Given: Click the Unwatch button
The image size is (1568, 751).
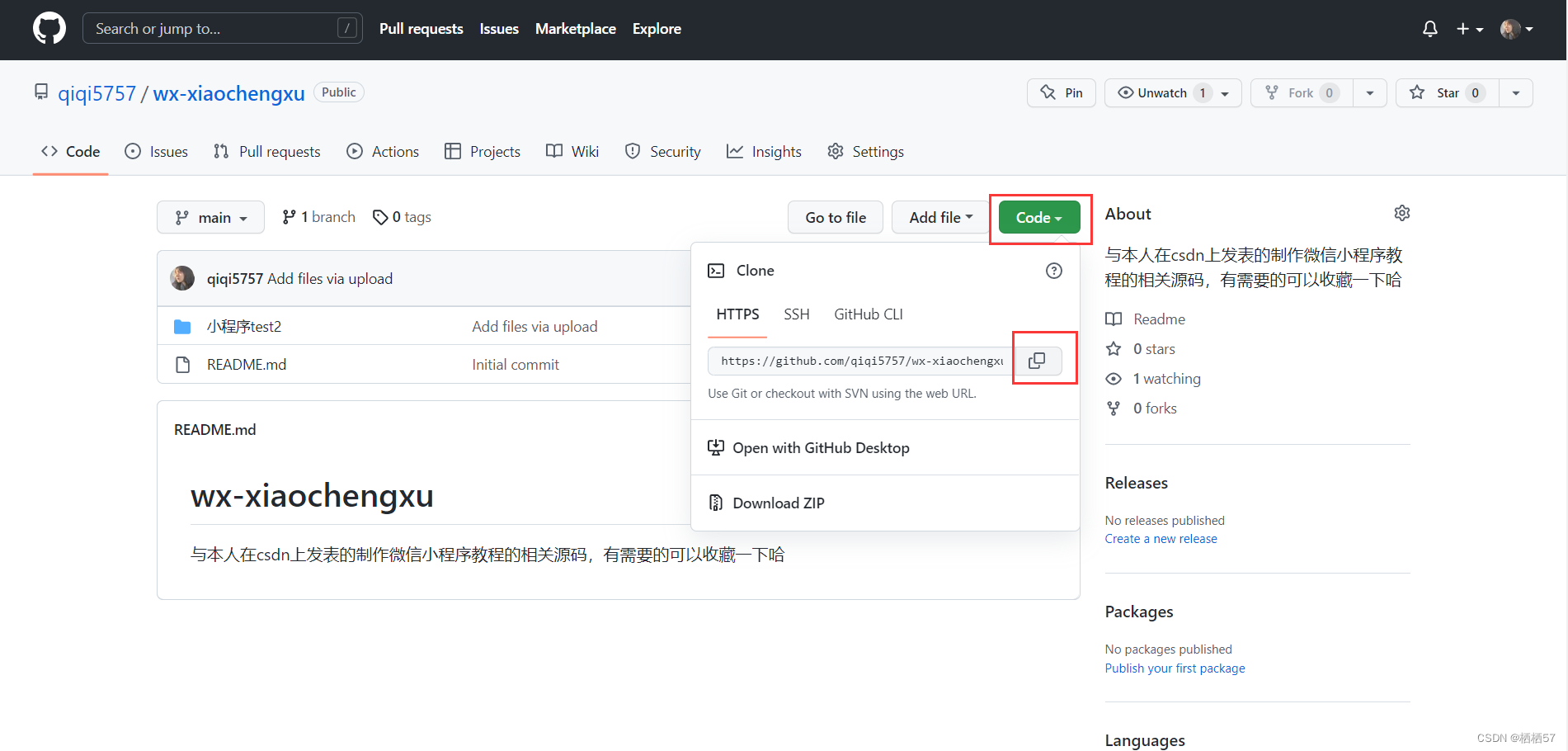Looking at the screenshot, I should click(x=1173, y=92).
